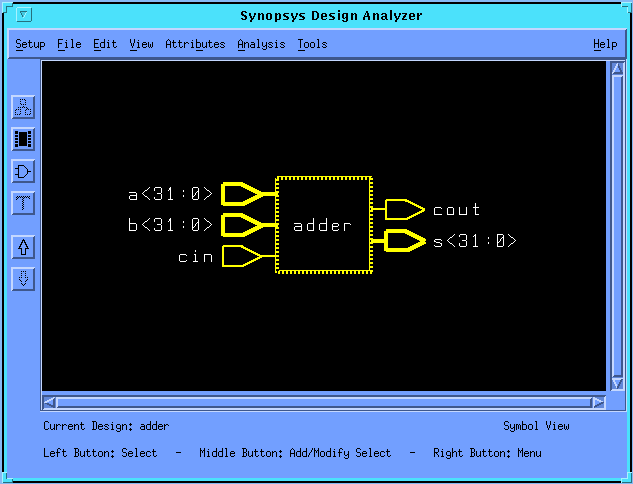
Task: Click the Right Button: Menu hint
Action: 487,453
